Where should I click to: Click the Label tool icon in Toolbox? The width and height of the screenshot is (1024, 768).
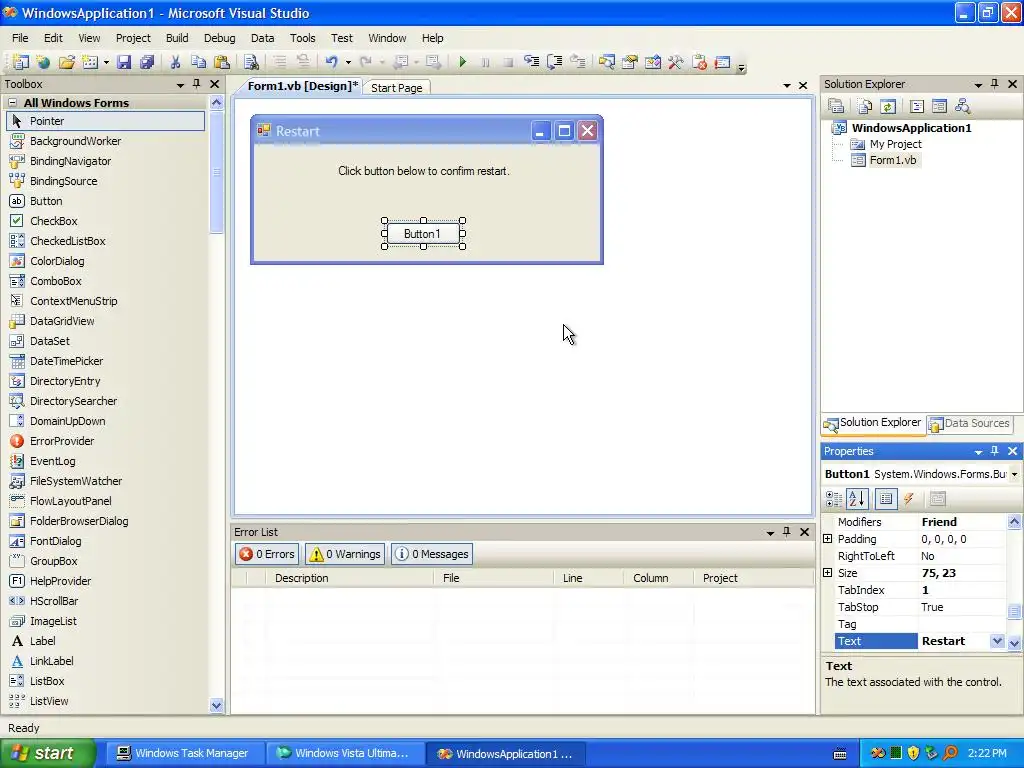[x=17, y=641]
